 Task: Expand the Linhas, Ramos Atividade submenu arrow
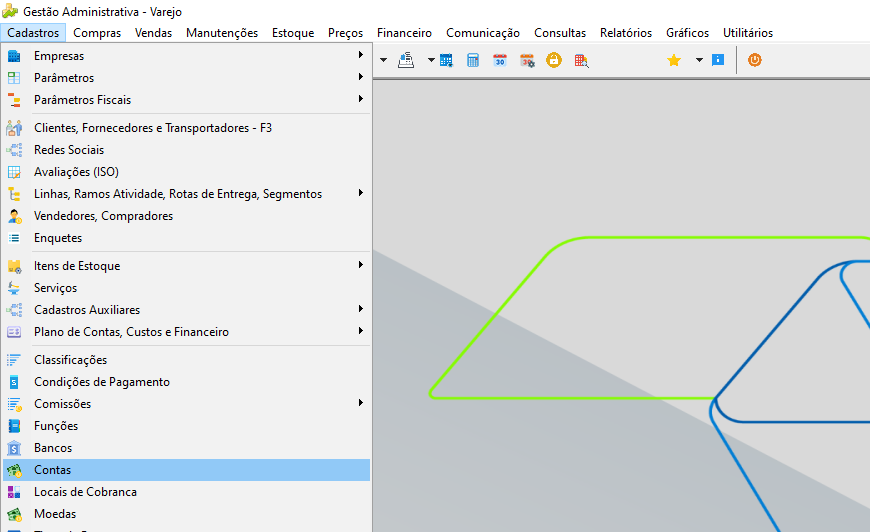click(361, 192)
